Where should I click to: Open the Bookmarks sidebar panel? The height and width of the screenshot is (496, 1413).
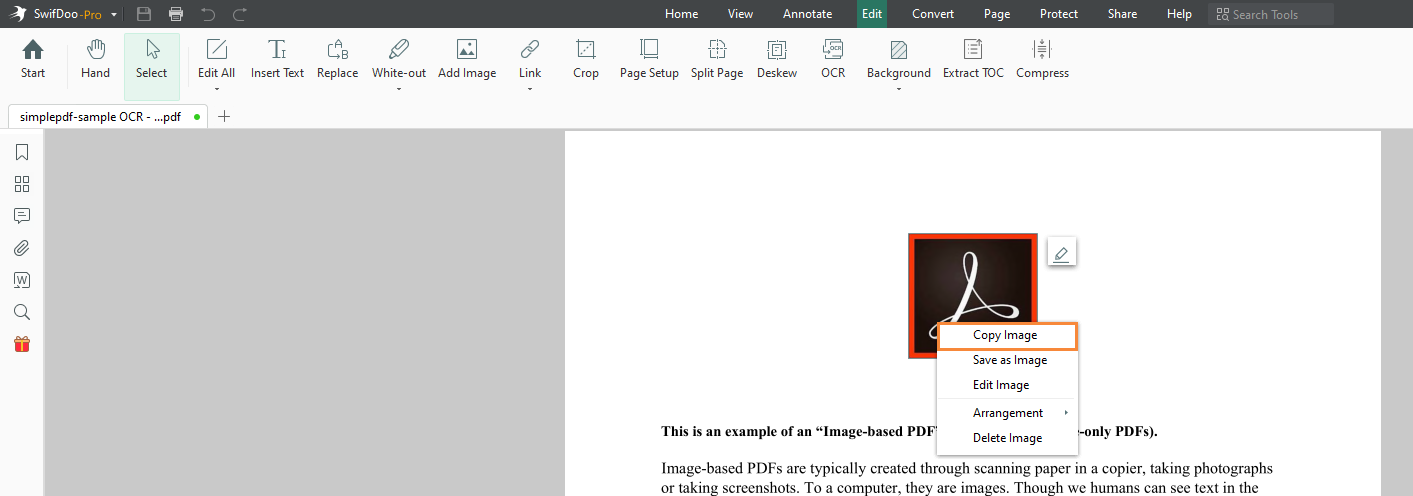[x=22, y=152]
